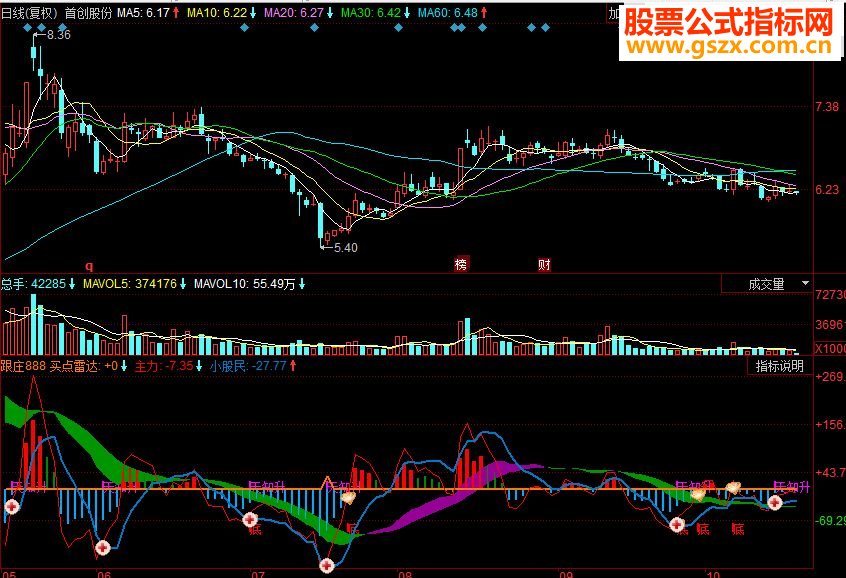Click the rightmost buy-signal plus icon
This screenshot has width=846, height=578.
click(x=775, y=502)
